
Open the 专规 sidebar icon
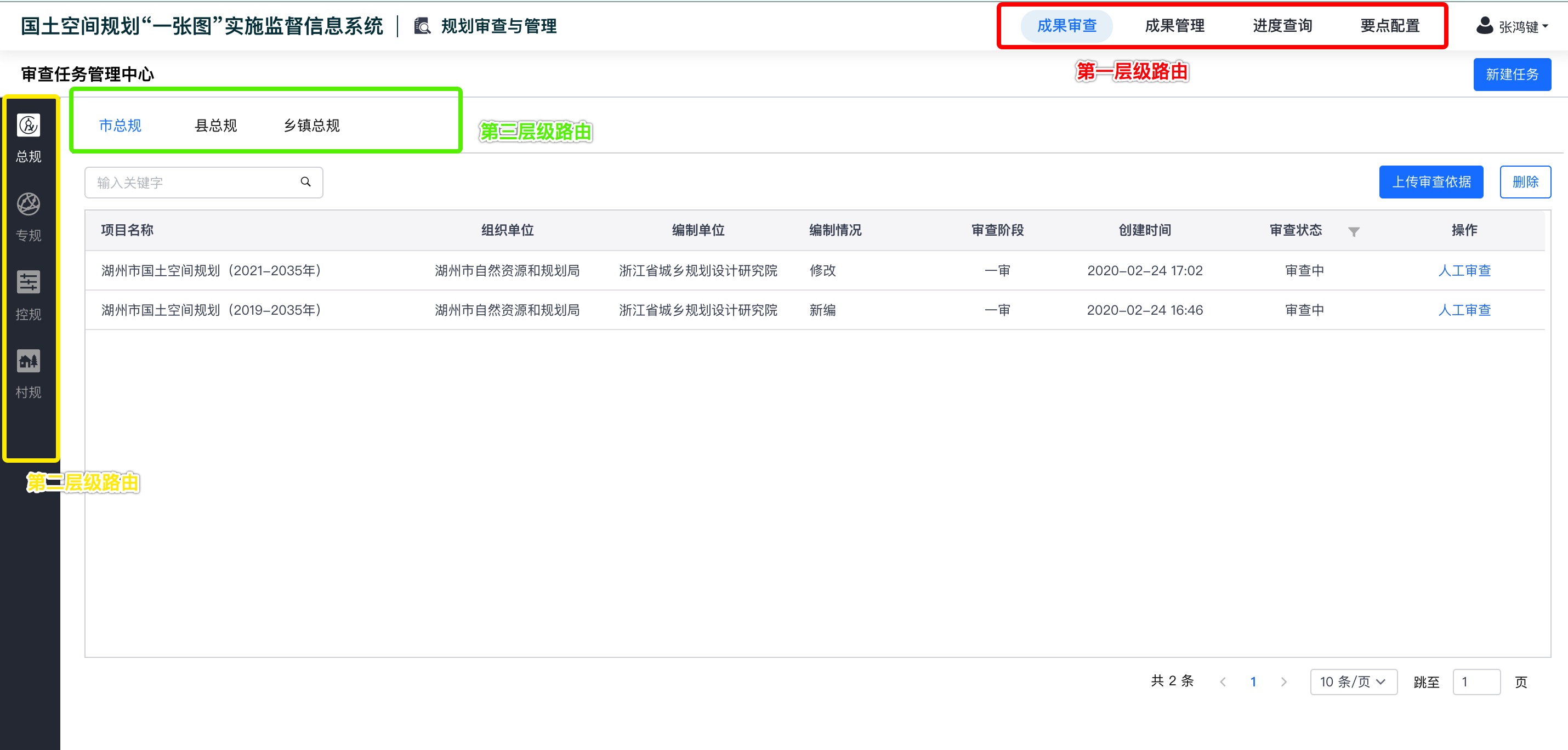[29, 204]
